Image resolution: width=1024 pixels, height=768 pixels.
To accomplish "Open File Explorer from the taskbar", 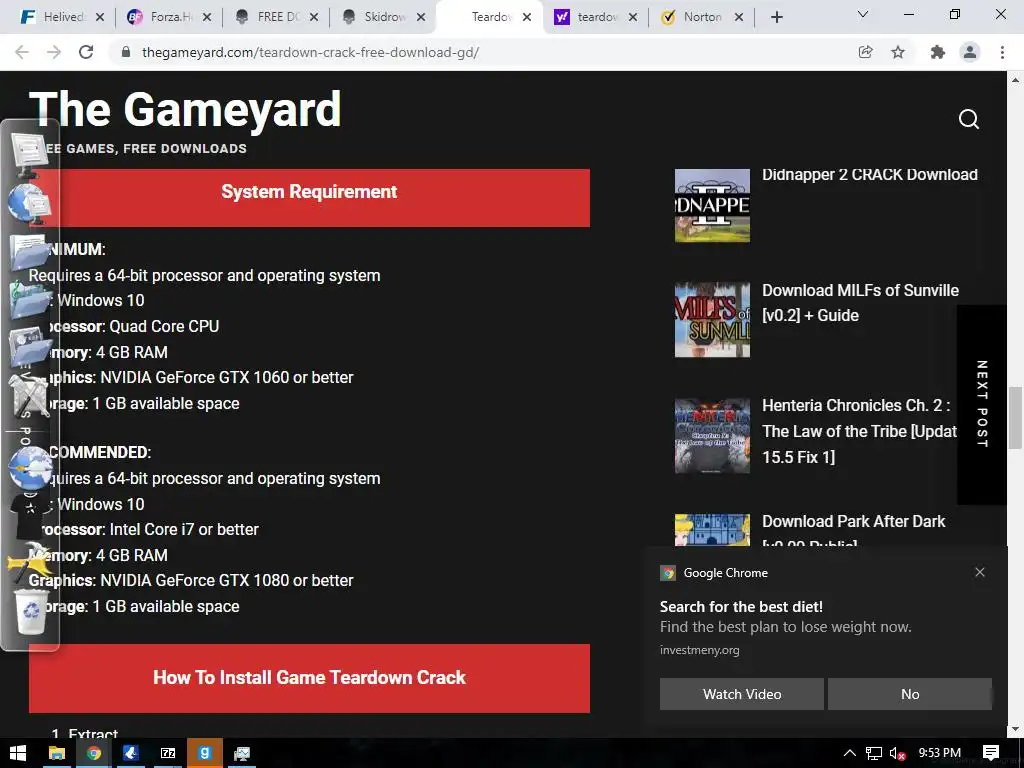I will click(57, 753).
